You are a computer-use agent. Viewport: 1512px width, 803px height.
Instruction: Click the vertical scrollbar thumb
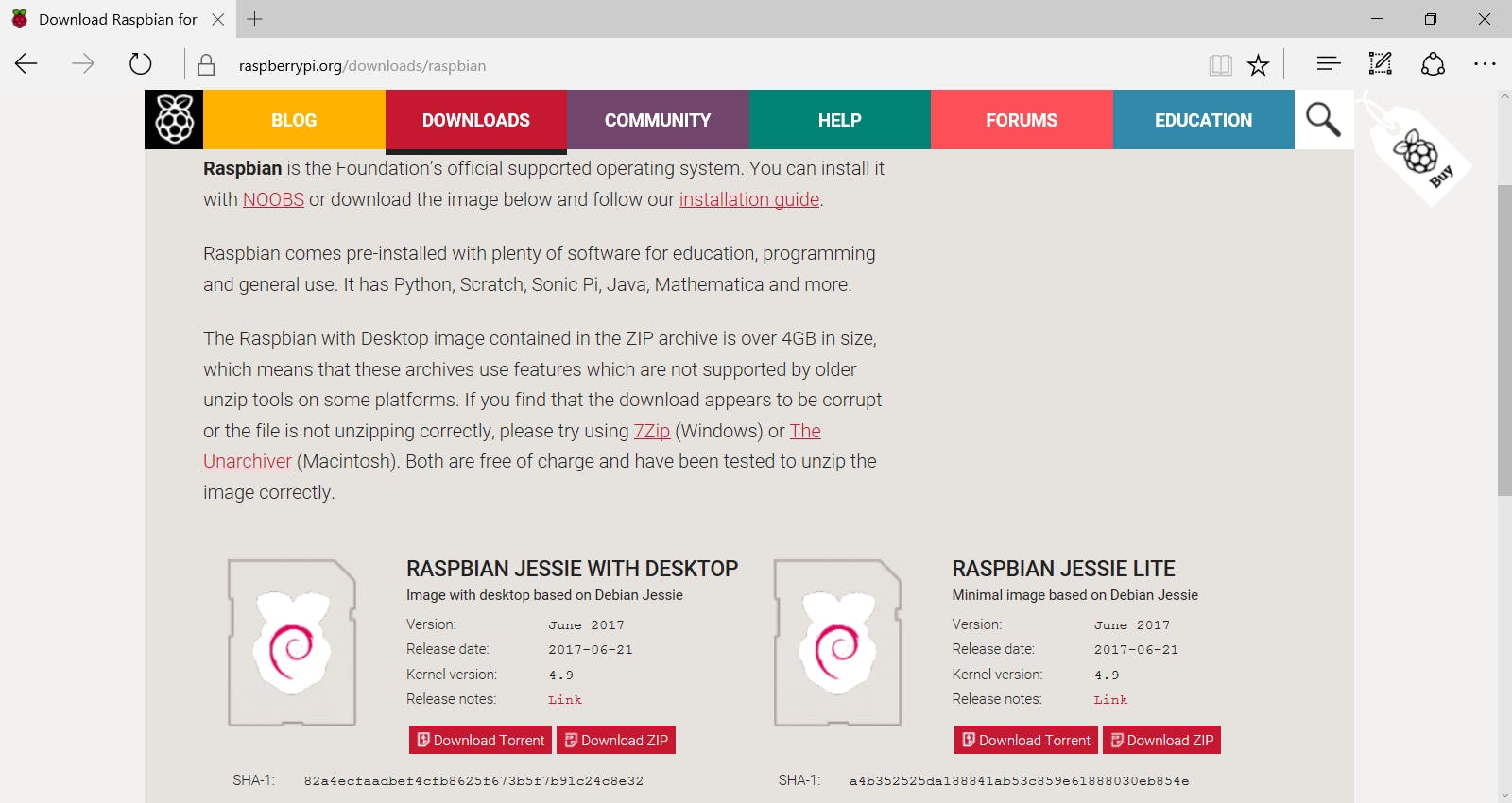(x=1504, y=340)
